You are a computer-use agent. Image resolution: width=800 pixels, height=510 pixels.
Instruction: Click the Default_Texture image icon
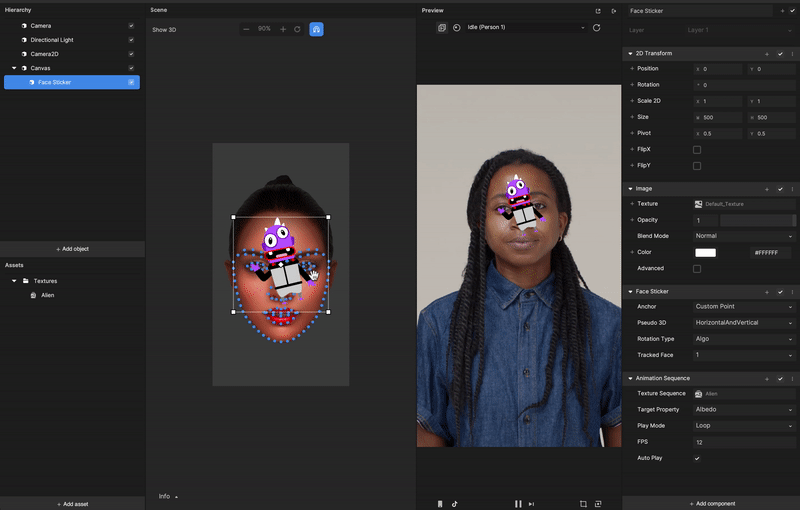click(x=698, y=204)
